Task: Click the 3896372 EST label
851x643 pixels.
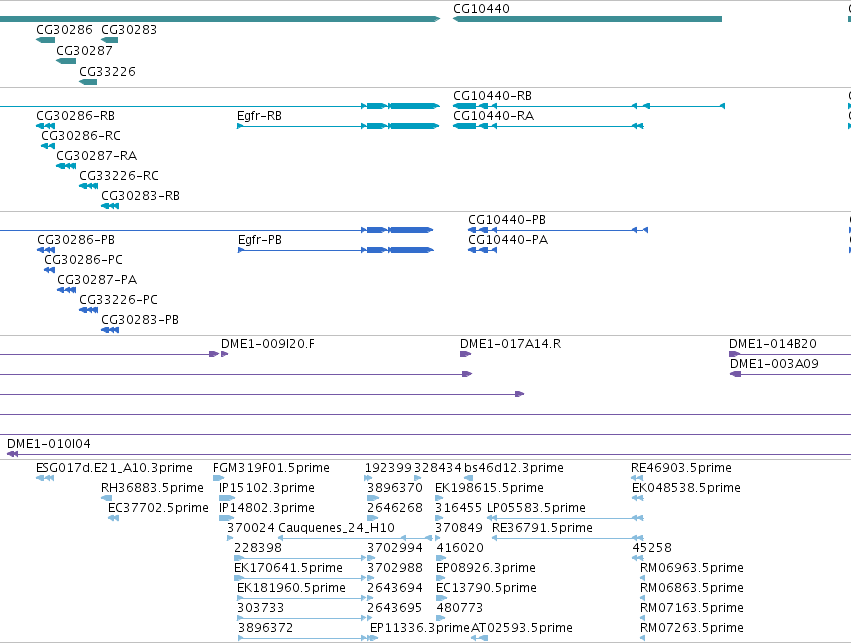Action: pos(265,628)
